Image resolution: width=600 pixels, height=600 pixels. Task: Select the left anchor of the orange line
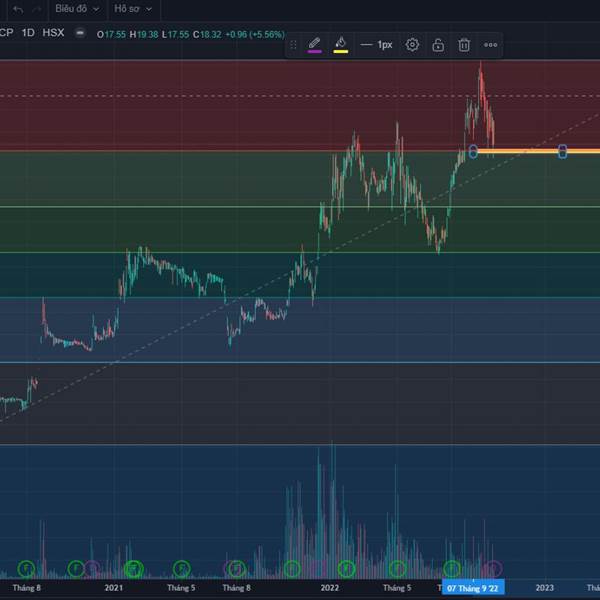click(473, 152)
